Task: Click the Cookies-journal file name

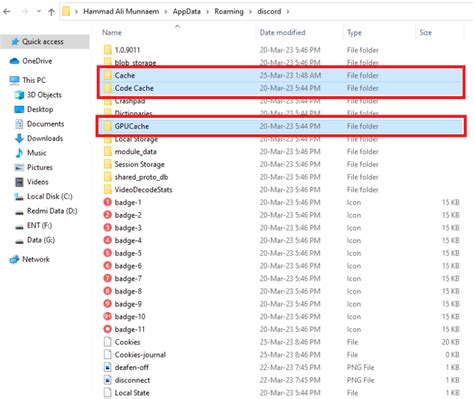Action: tap(140, 355)
